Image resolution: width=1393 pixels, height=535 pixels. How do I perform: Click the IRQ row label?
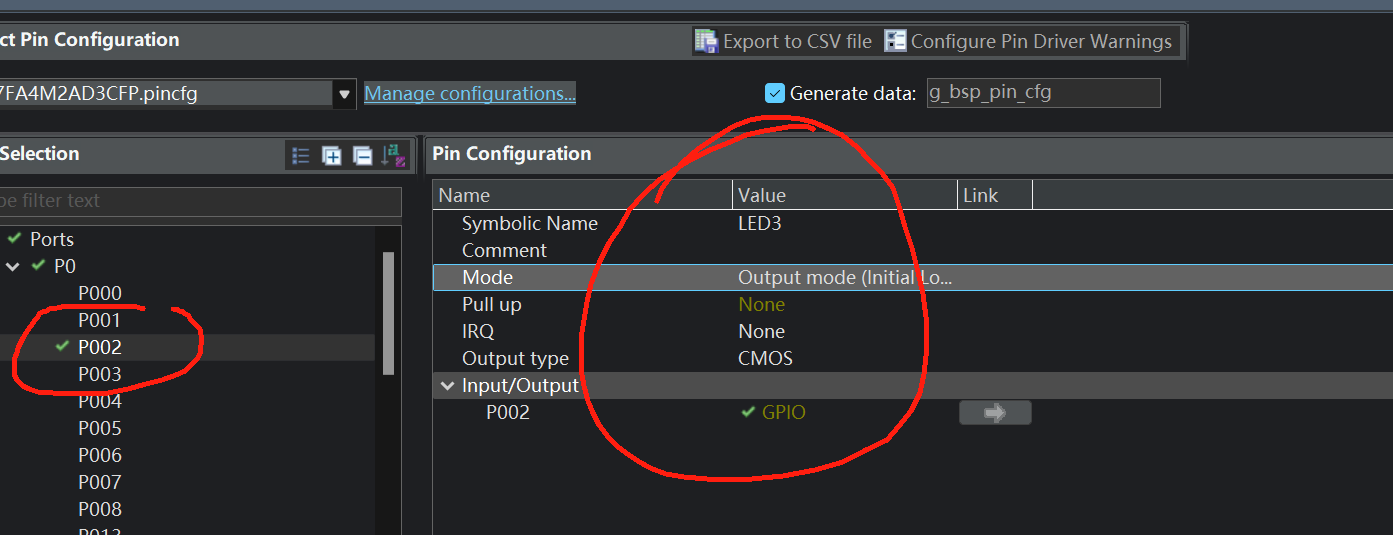click(x=478, y=331)
